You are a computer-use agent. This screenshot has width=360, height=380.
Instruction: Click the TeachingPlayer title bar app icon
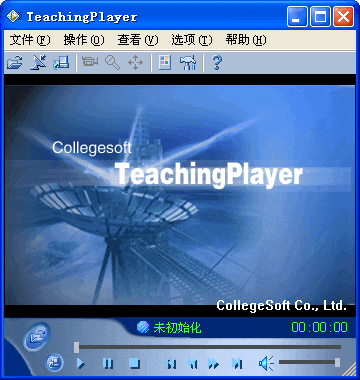pos(14,16)
